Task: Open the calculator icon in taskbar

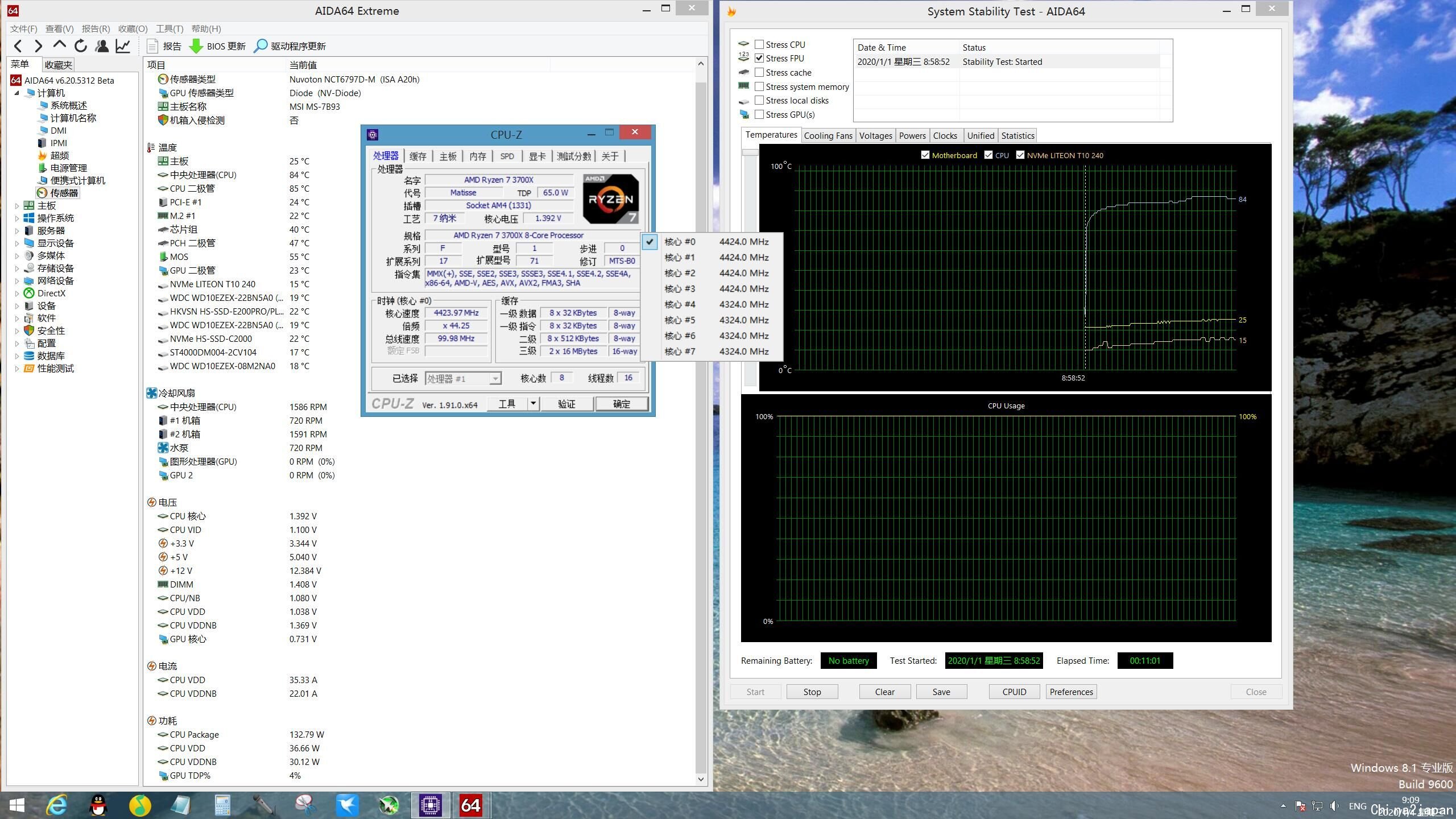Action: pos(222,805)
